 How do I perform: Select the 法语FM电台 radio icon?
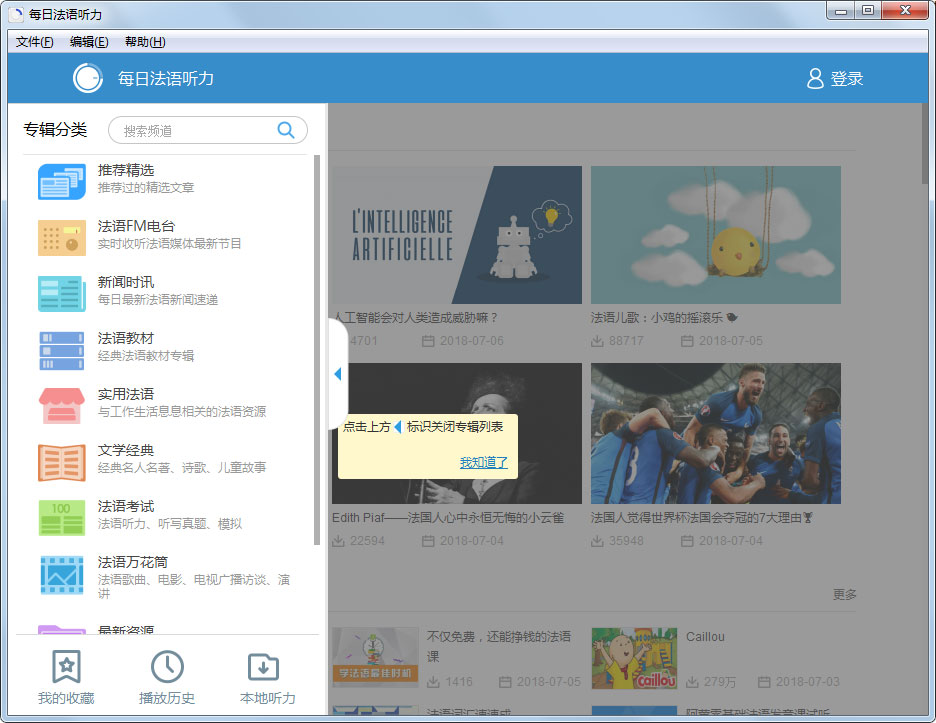tap(62, 237)
